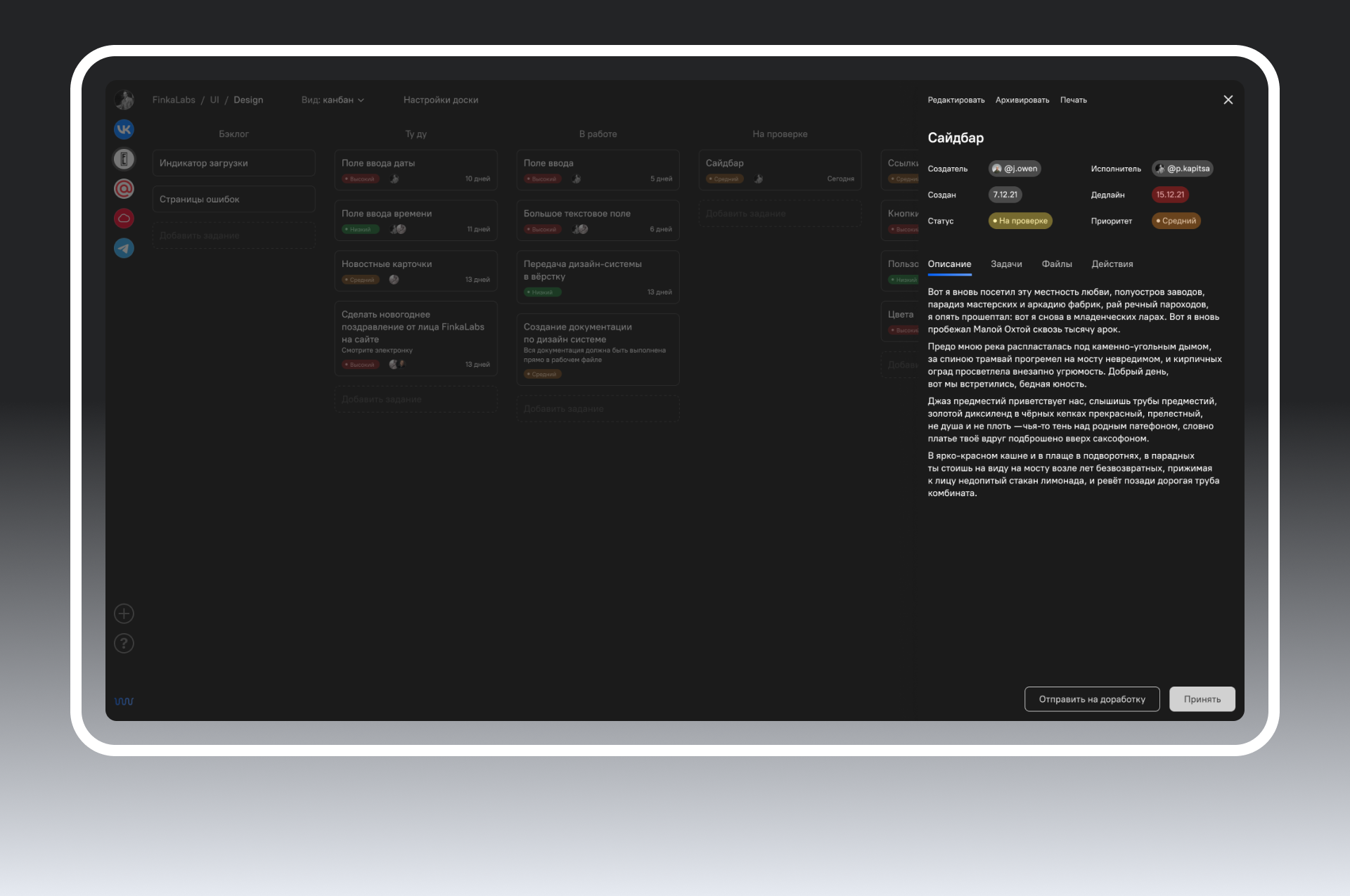Click the 'Архивировать' link

1022,100
